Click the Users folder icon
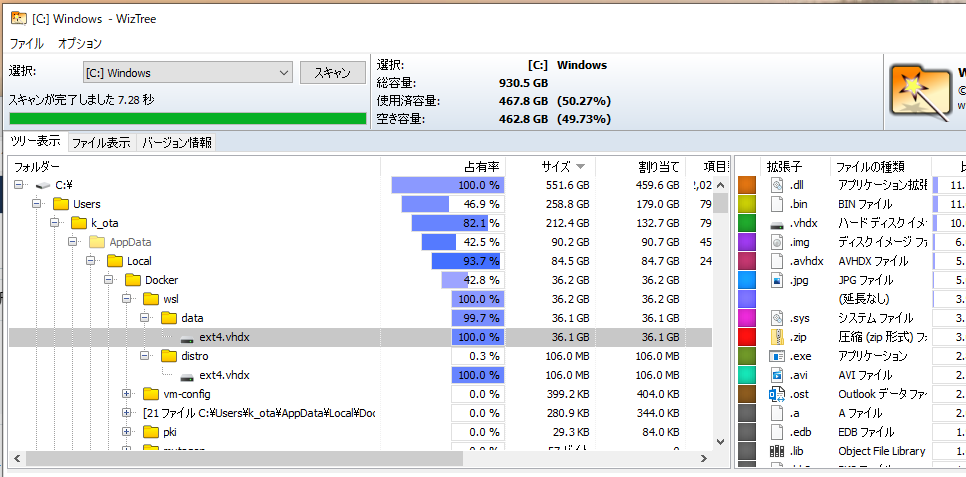 tap(60, 204)
